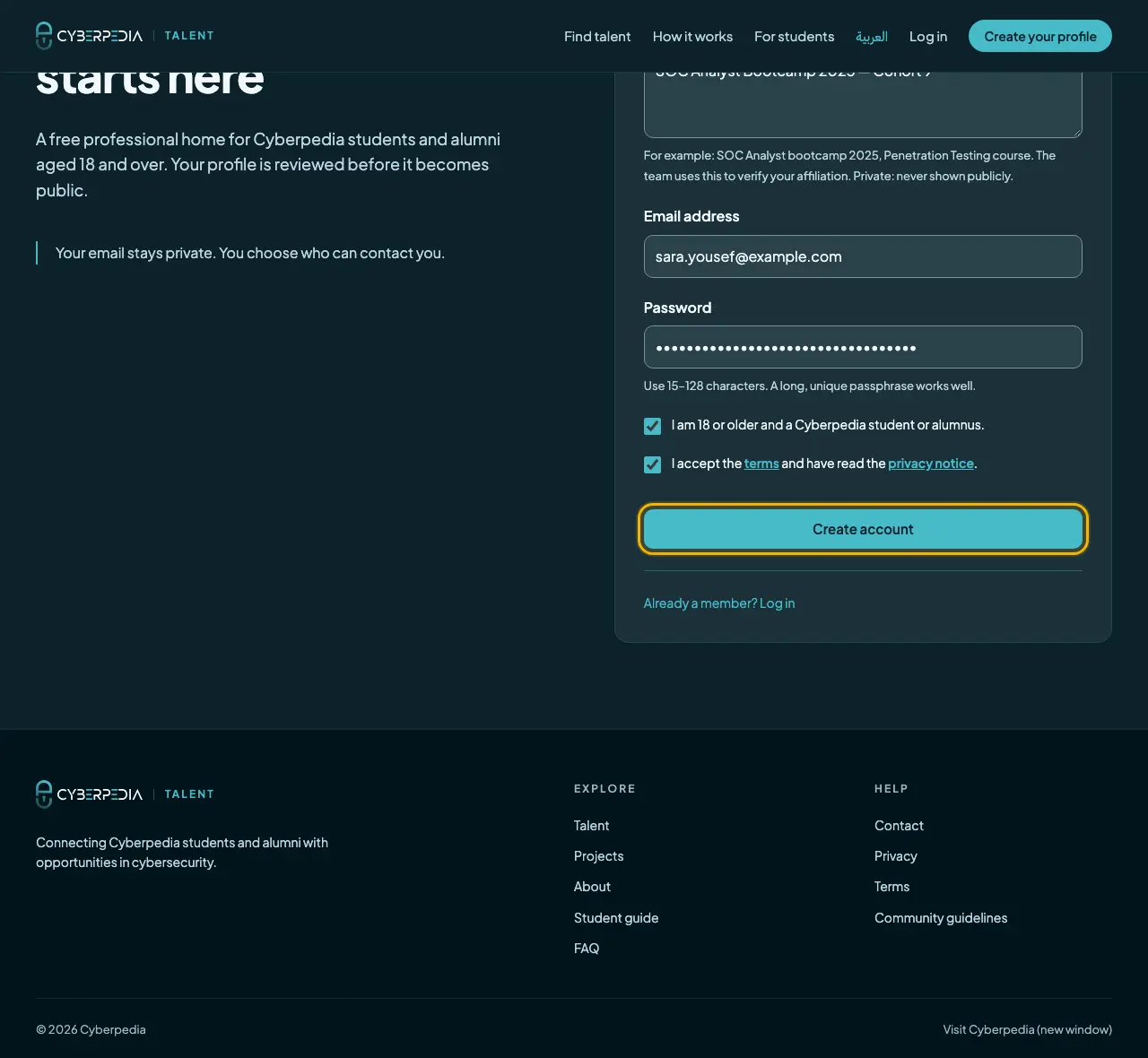Open the Student guide footer link
1148x1058 pixels.
click(616, 918)
